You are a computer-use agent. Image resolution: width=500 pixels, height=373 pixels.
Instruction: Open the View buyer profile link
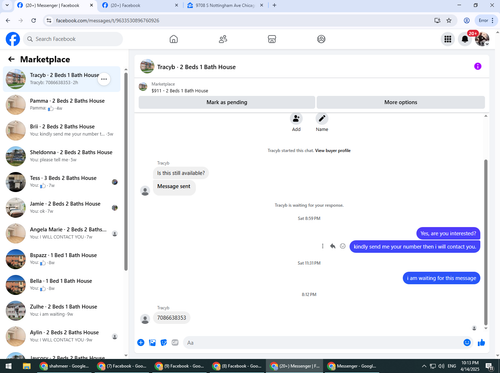pos(333,151)
